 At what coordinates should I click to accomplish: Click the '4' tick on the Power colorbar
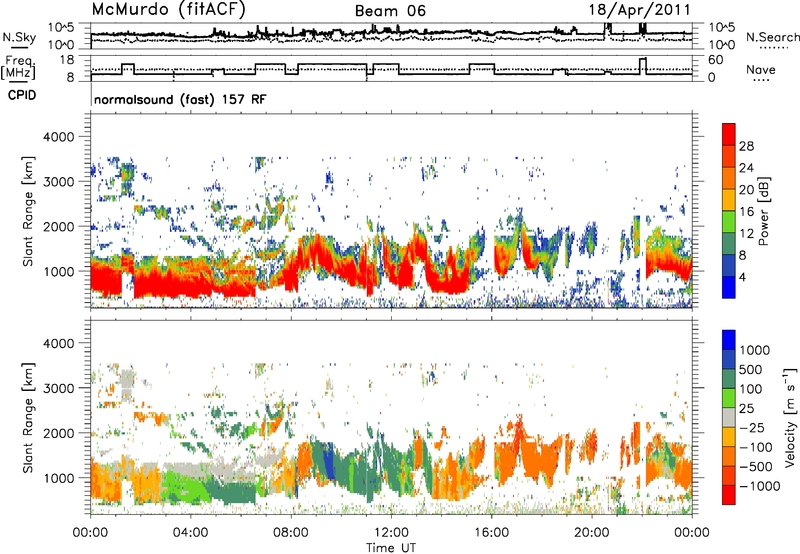coord(742,277)
